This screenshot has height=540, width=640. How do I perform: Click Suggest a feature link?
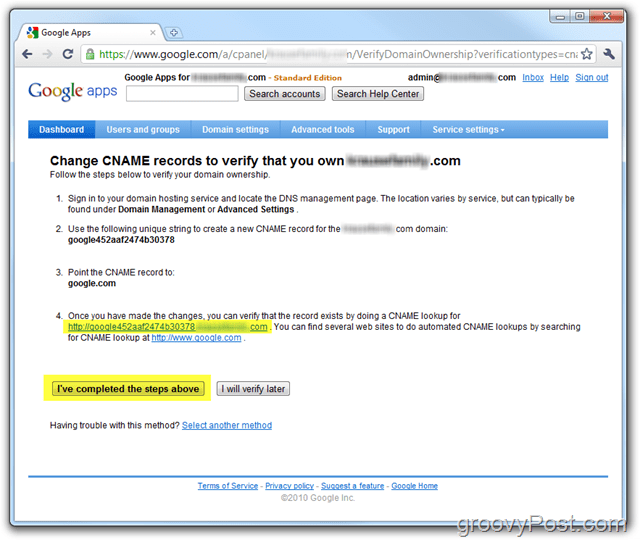click(353, 486)
